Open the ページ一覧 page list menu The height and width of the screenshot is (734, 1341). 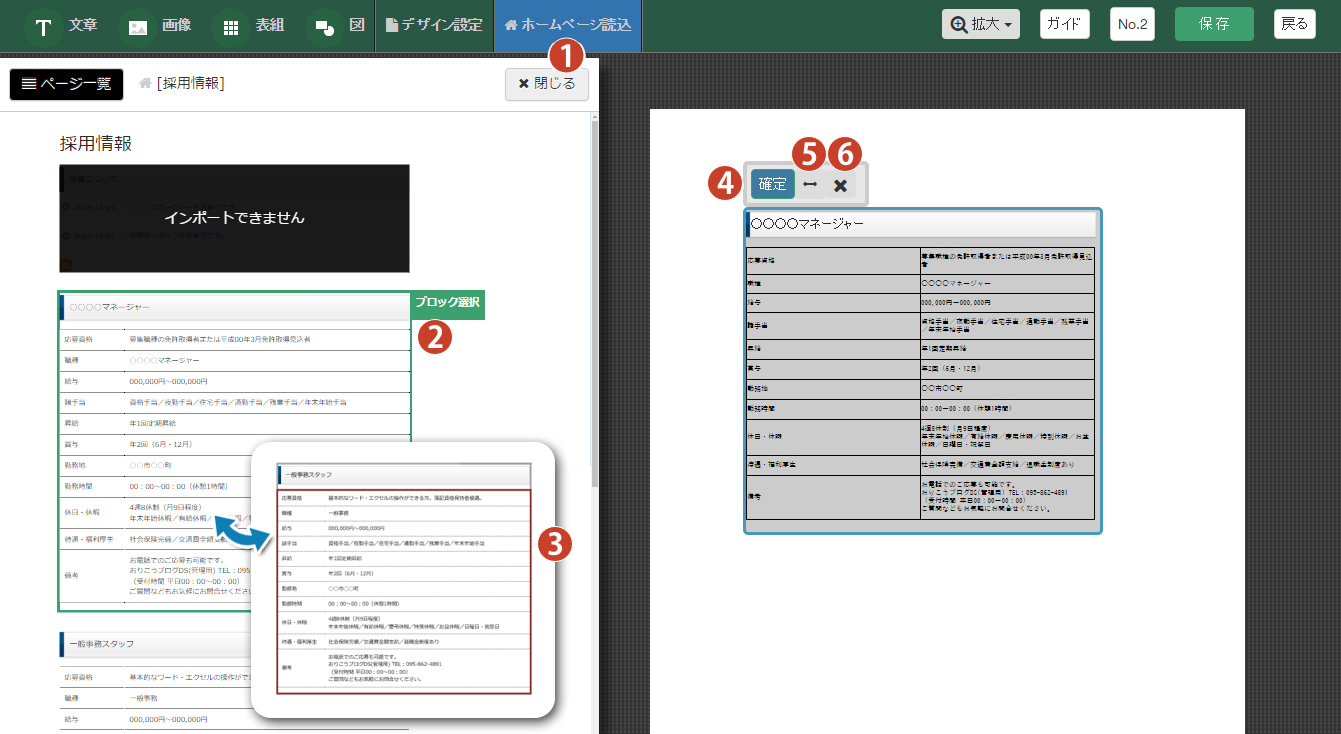tap(66, 84)
